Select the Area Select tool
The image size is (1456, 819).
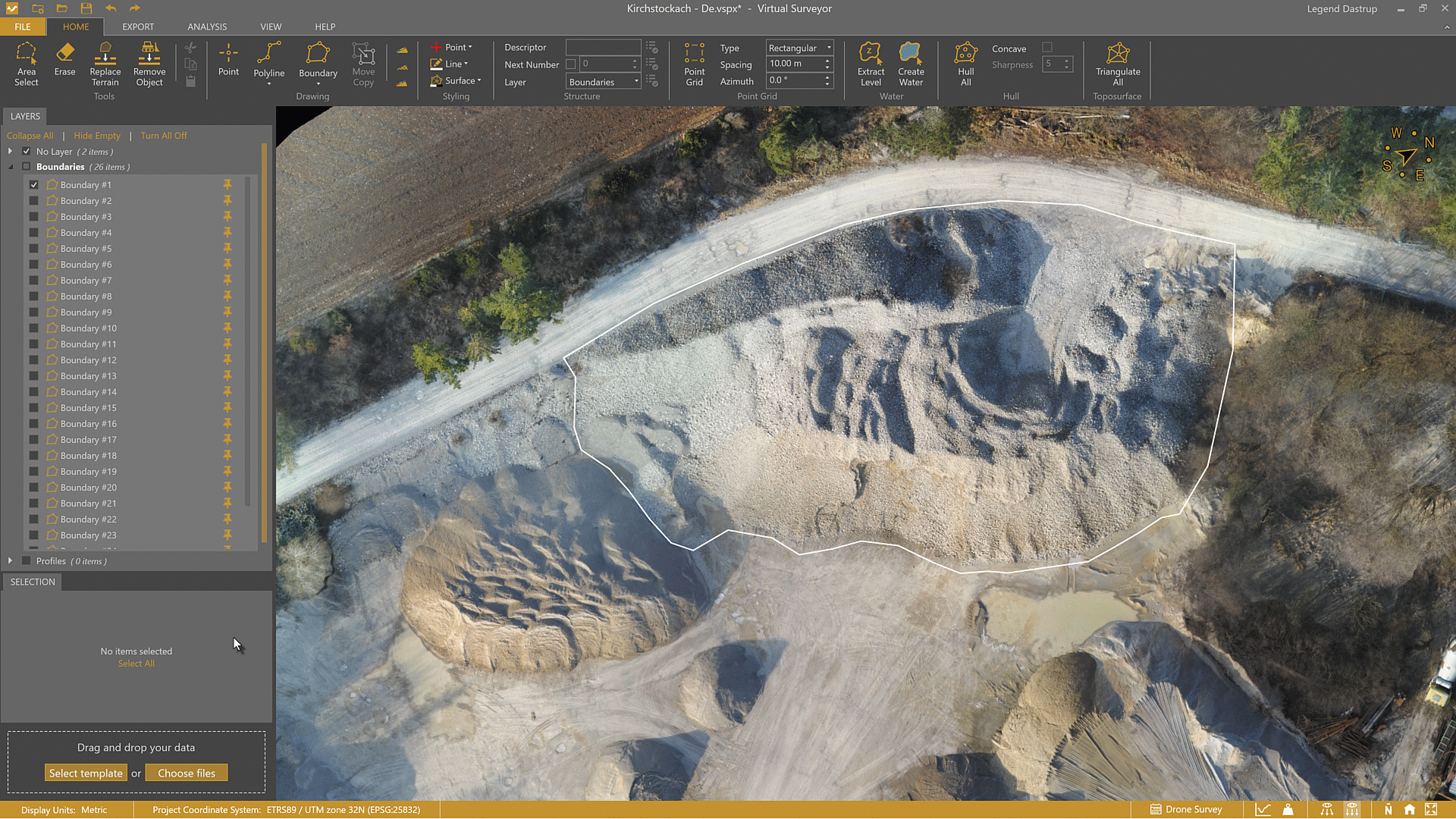point(27,64)
